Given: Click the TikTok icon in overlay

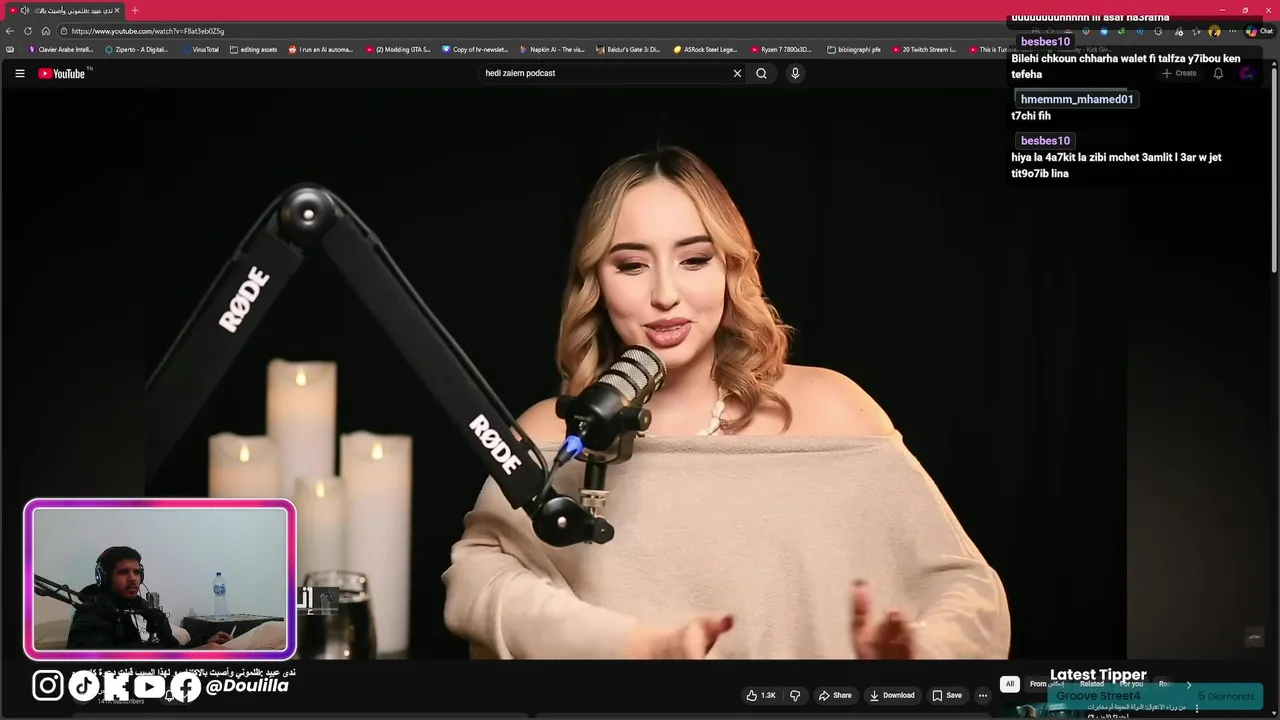Looking at the screenshot, I should (x=83, y=685).
